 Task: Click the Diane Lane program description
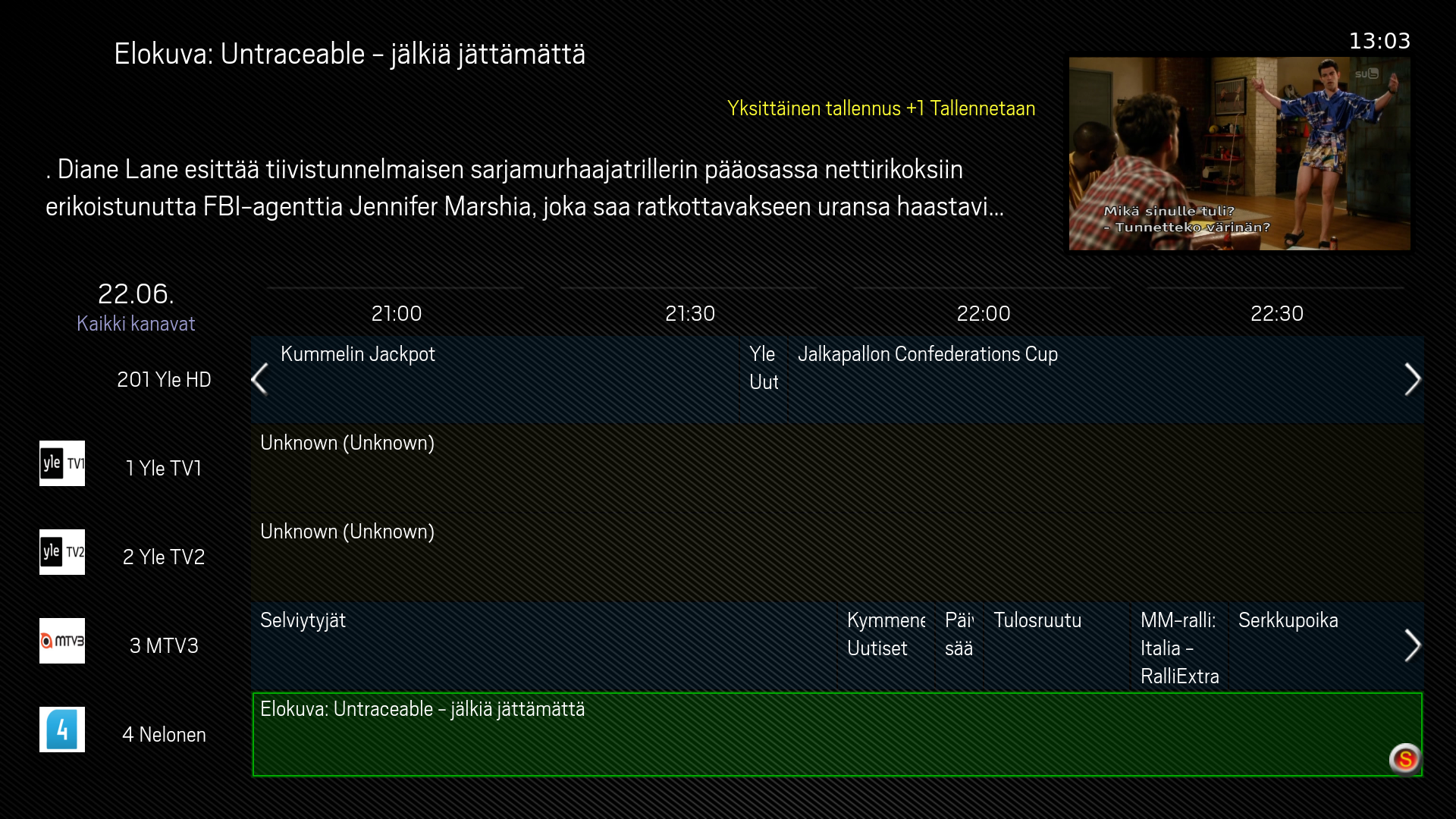(525, 187)
